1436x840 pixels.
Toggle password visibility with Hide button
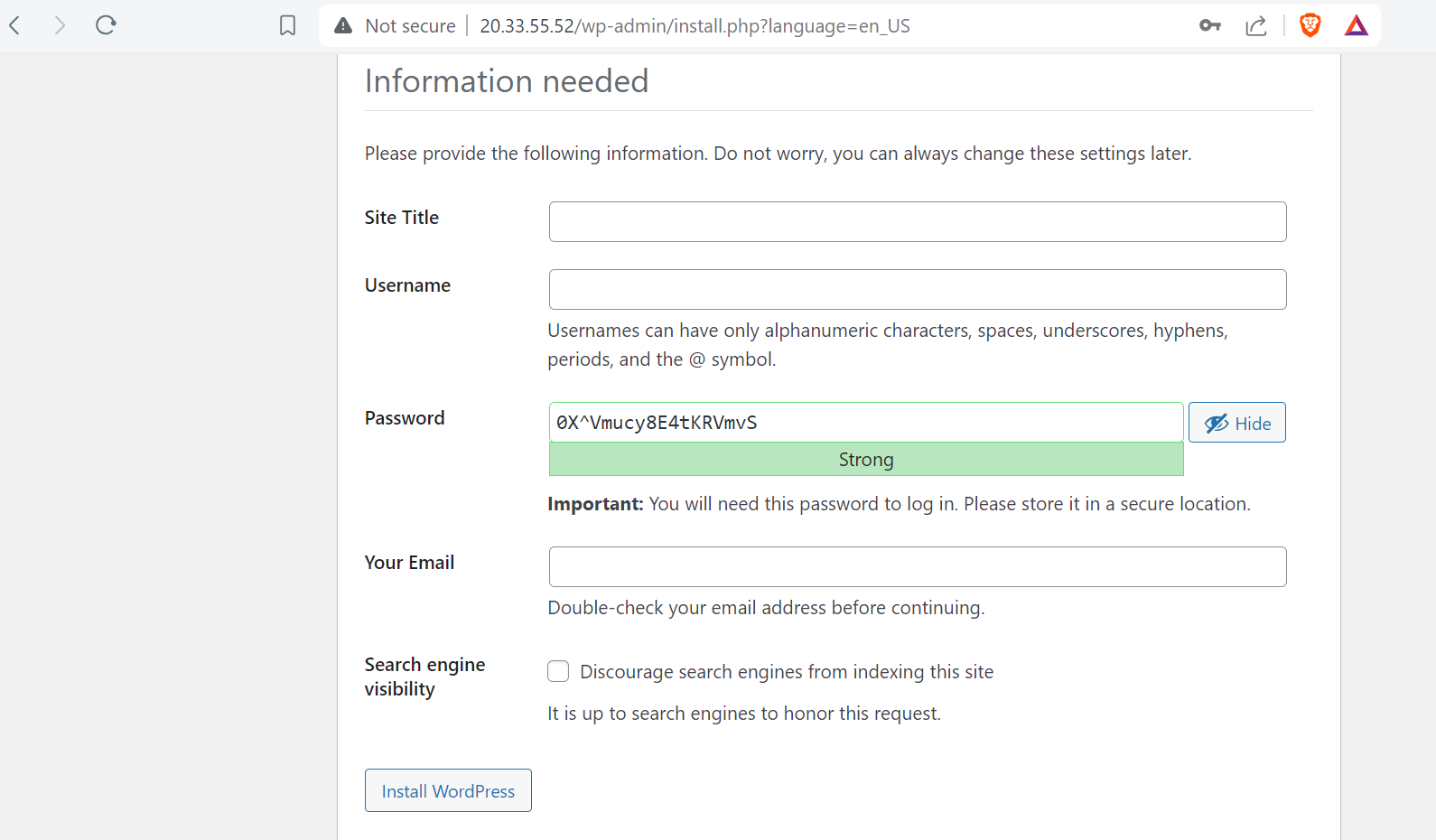1236,423
